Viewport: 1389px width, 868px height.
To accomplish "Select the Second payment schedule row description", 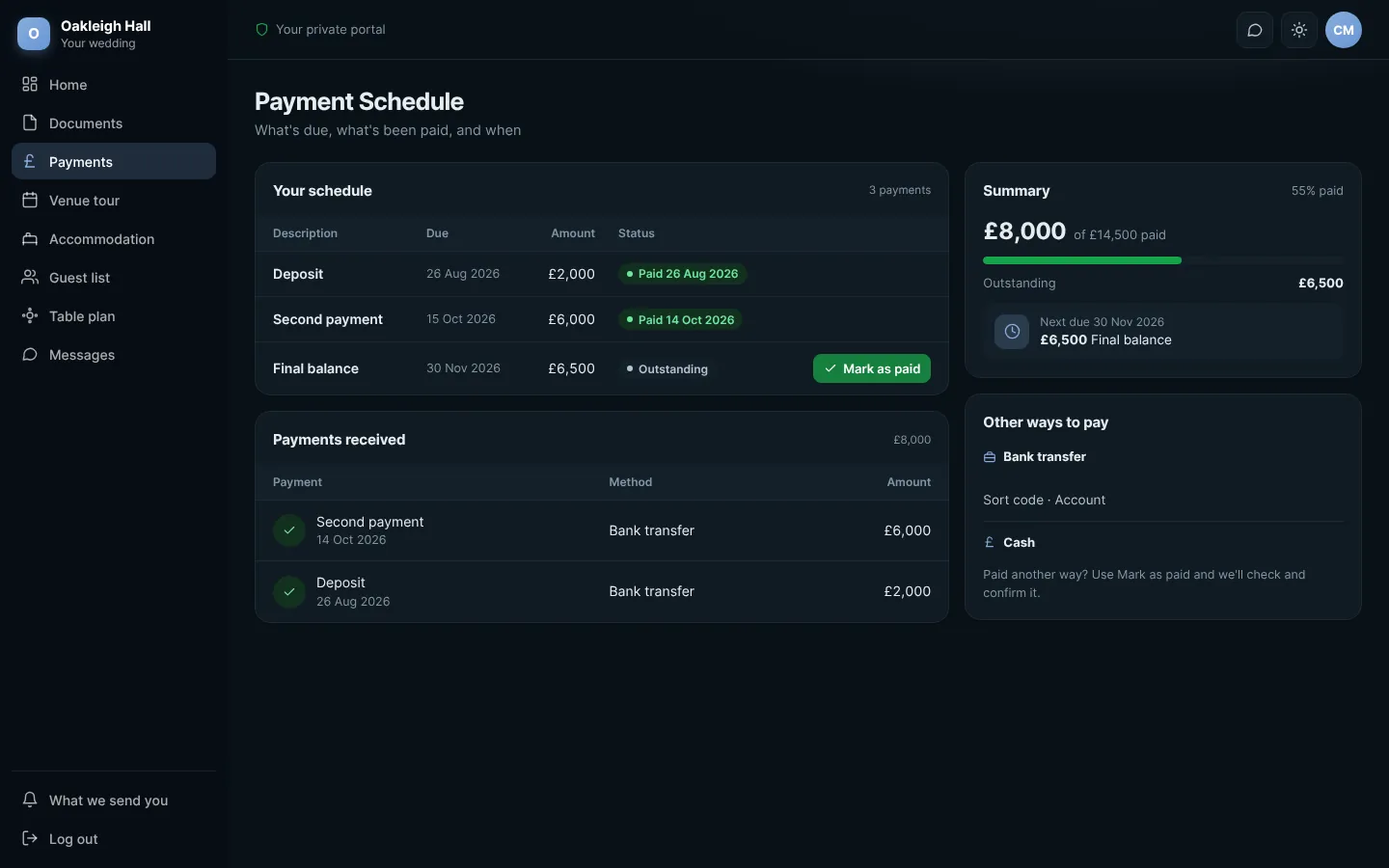I will coord(328,320).
